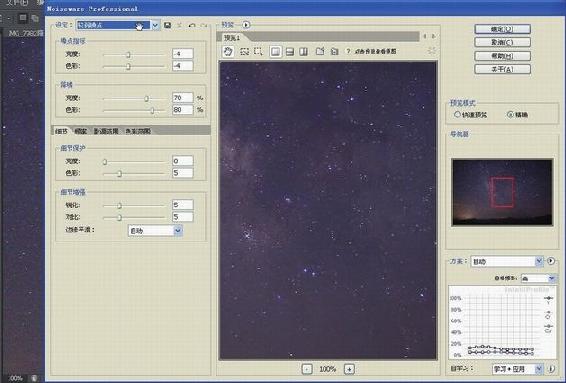Open the 学习 + 应用 dropdown
The height and width of the screenshot is (383, 566).
[518, 369]
